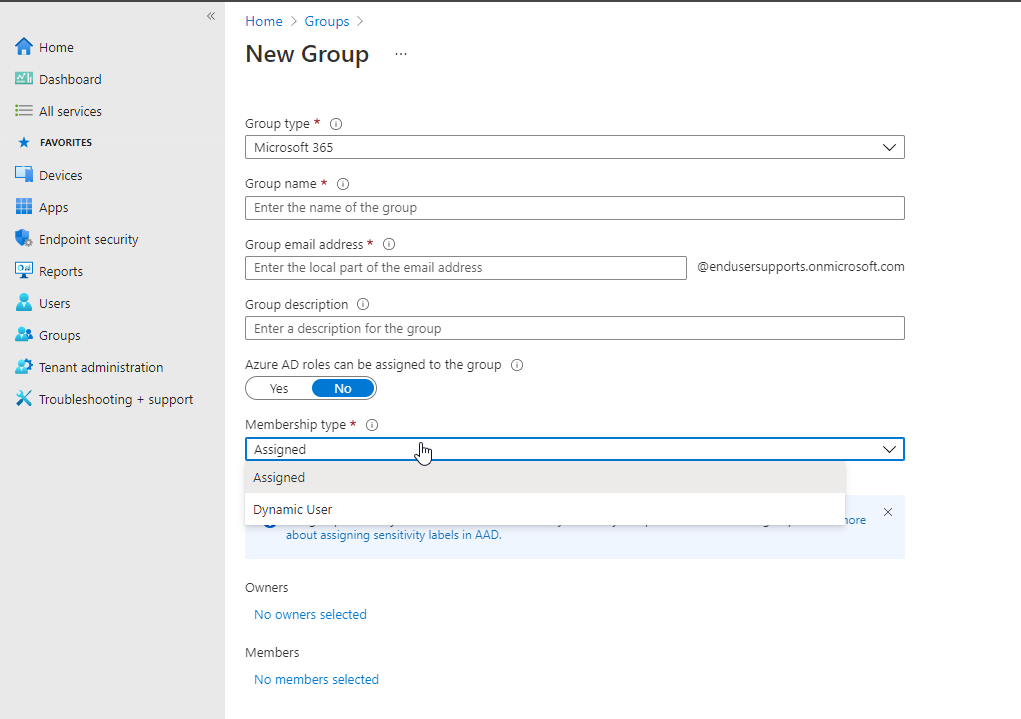Viewport: 1021px width, 719px height.
Task: Show info tooltip for Group type
Action: point(336,124)
